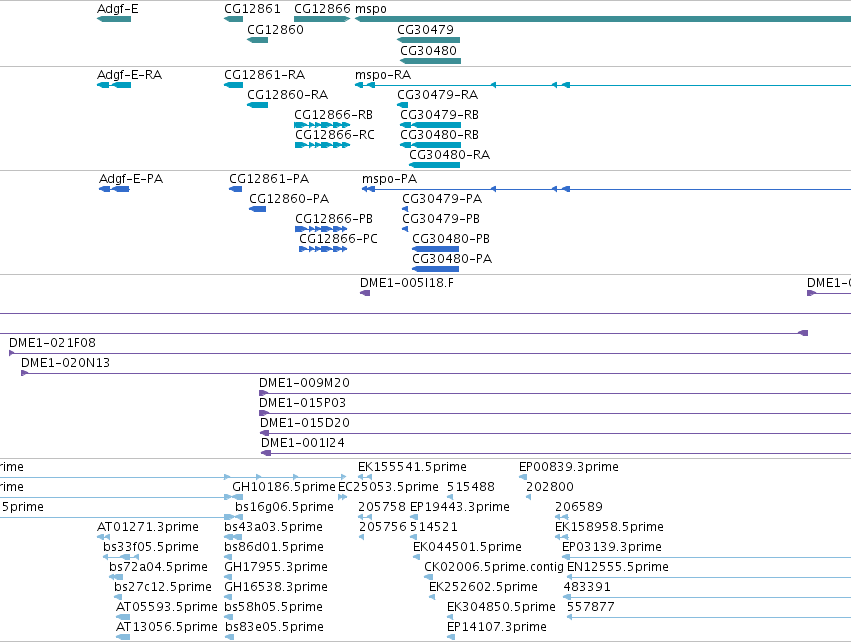Click the mspo-RA transcript label
The image size is (851, 642).
pyautogui.click(x=383, y=74)
